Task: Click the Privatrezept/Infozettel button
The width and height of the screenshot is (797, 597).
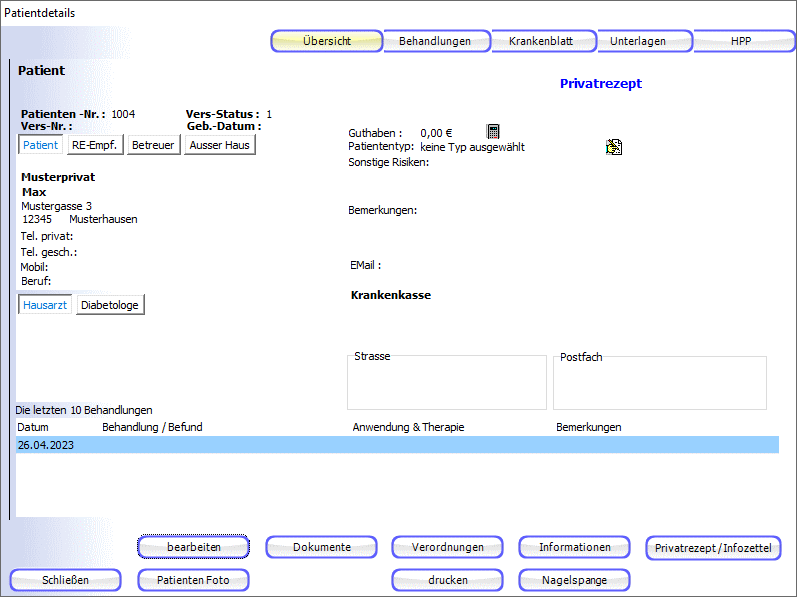Action: [x=713, y=548]
